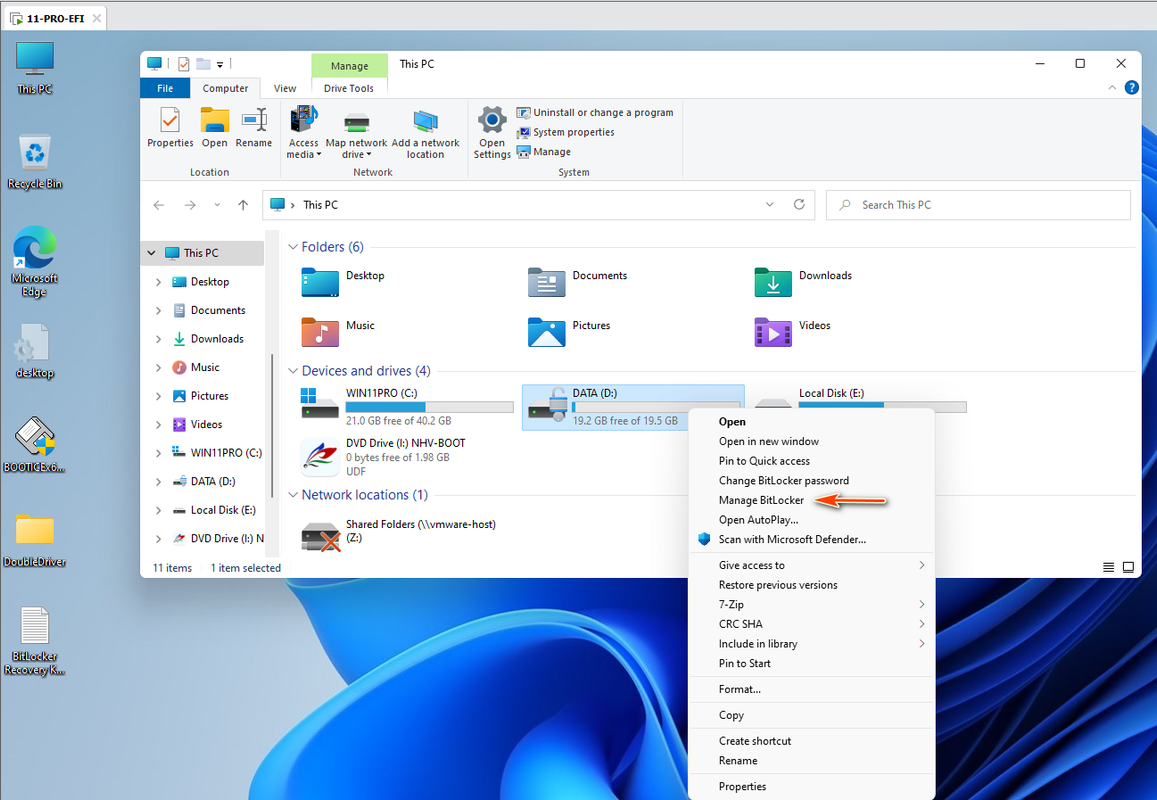Screen dimensions: 1157x800
Task: Expand the Music tree node
Action: (x=158, y=367)
